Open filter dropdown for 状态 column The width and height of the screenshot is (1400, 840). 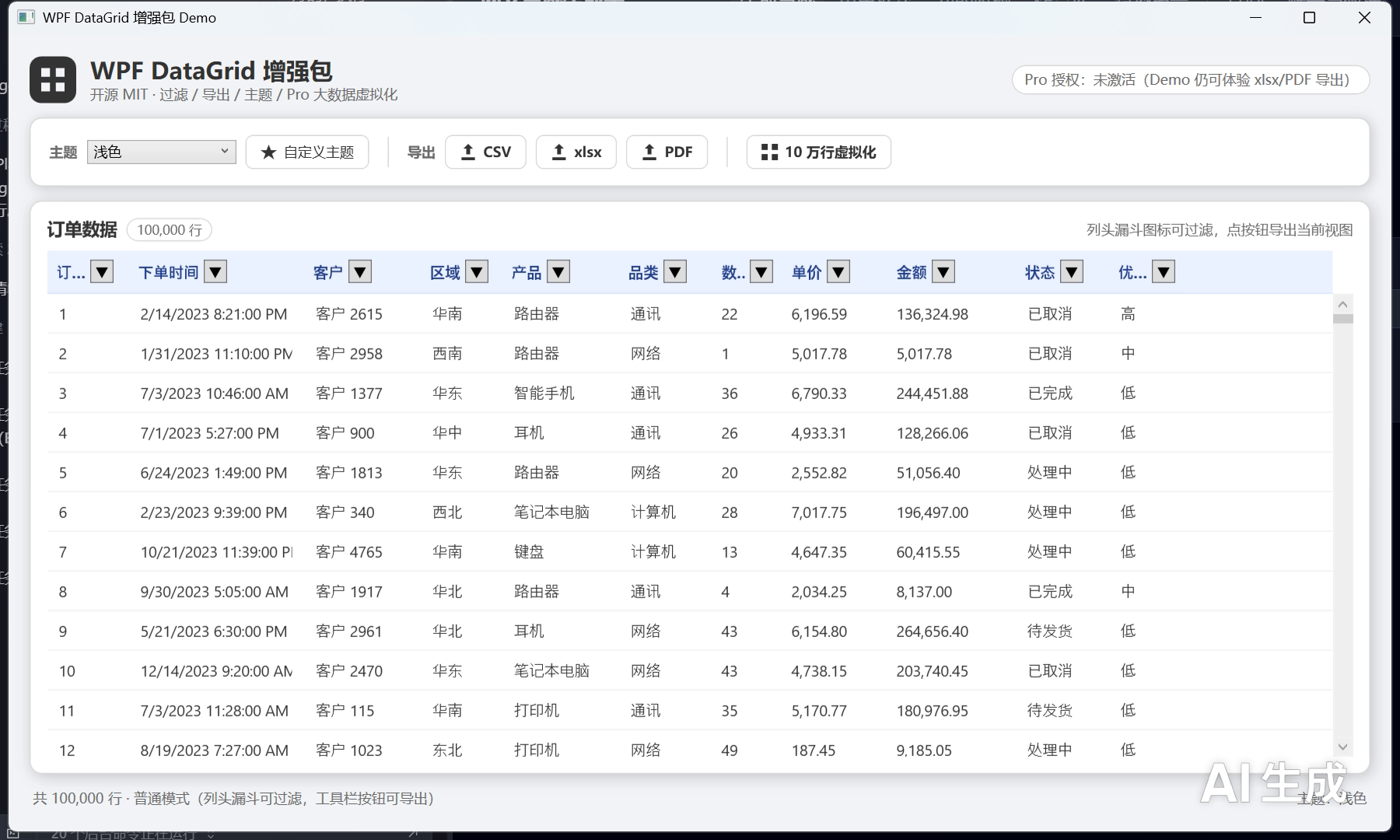1072,272
